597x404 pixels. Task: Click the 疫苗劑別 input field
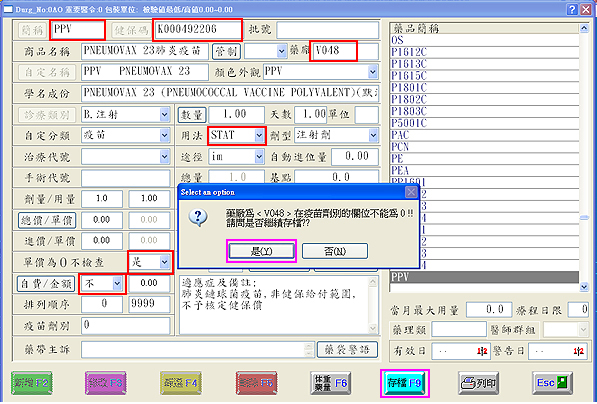click(126, 326)
